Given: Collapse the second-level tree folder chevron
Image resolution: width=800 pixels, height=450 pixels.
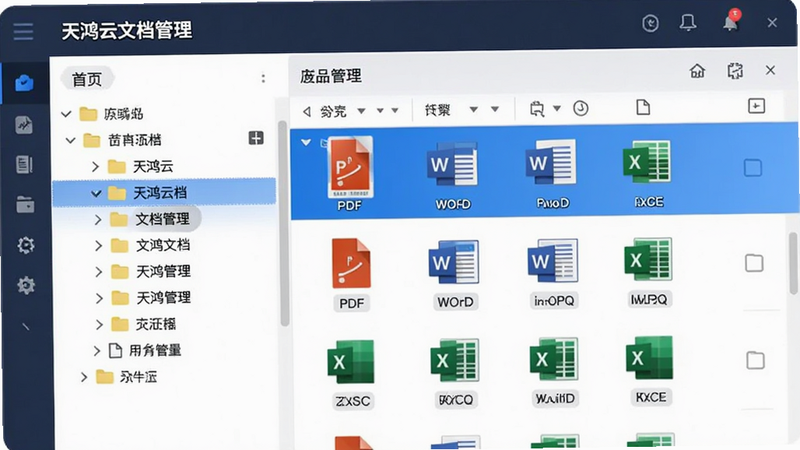Looking at the screenshot, I should coord(71,140).
